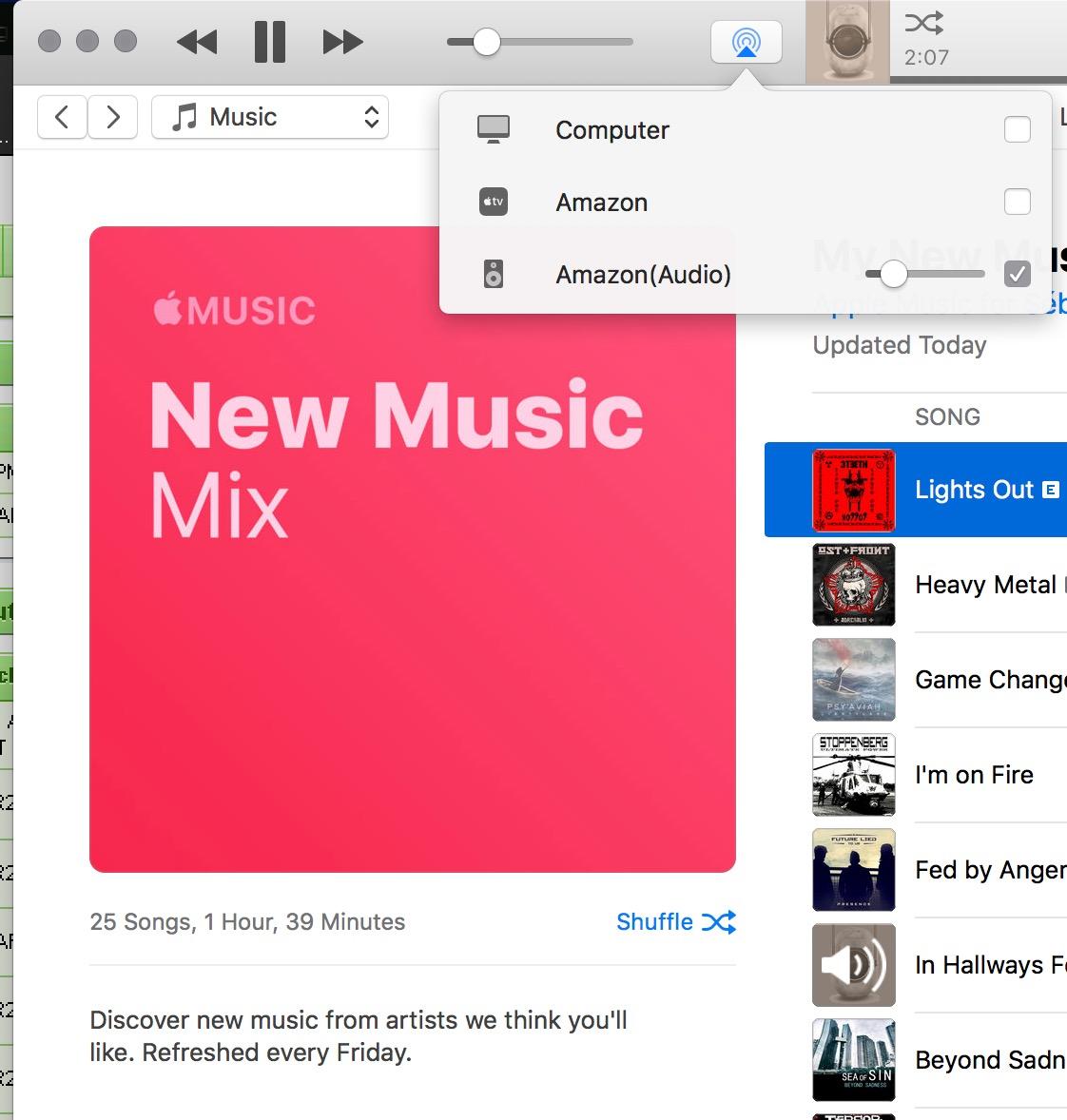The image size is (1067, 1120).
Task: Click the SONG column header
Action: (x=947, y=417)
